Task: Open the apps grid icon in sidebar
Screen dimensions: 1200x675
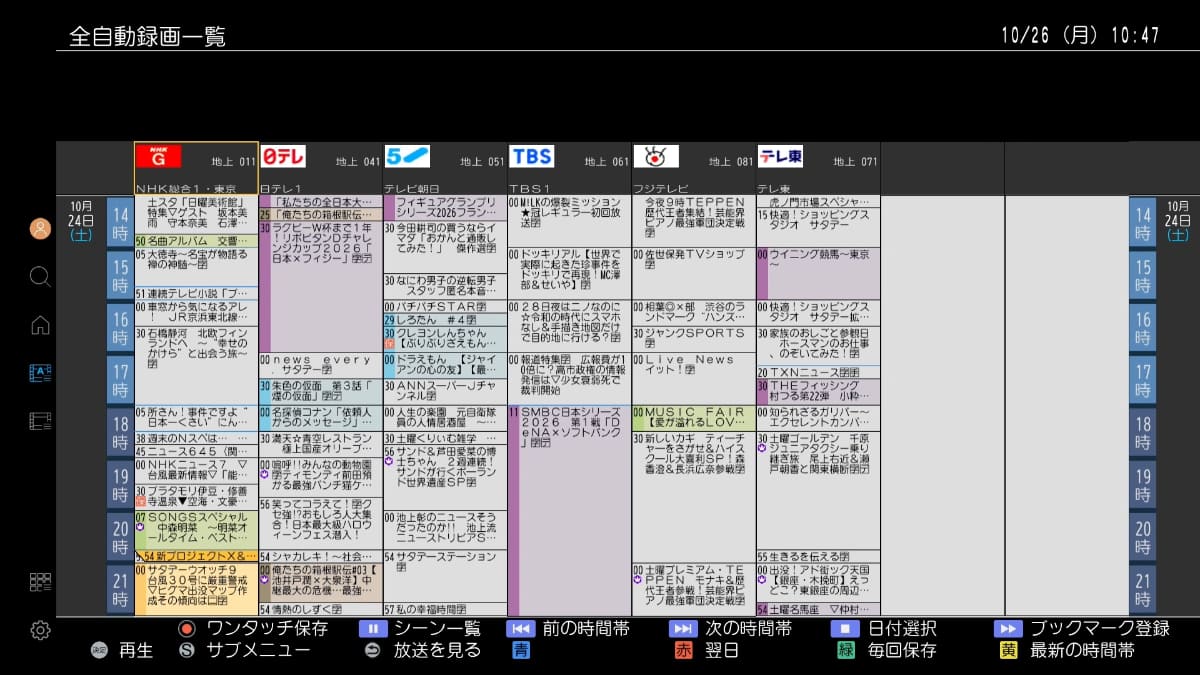Action: [40, 582]
